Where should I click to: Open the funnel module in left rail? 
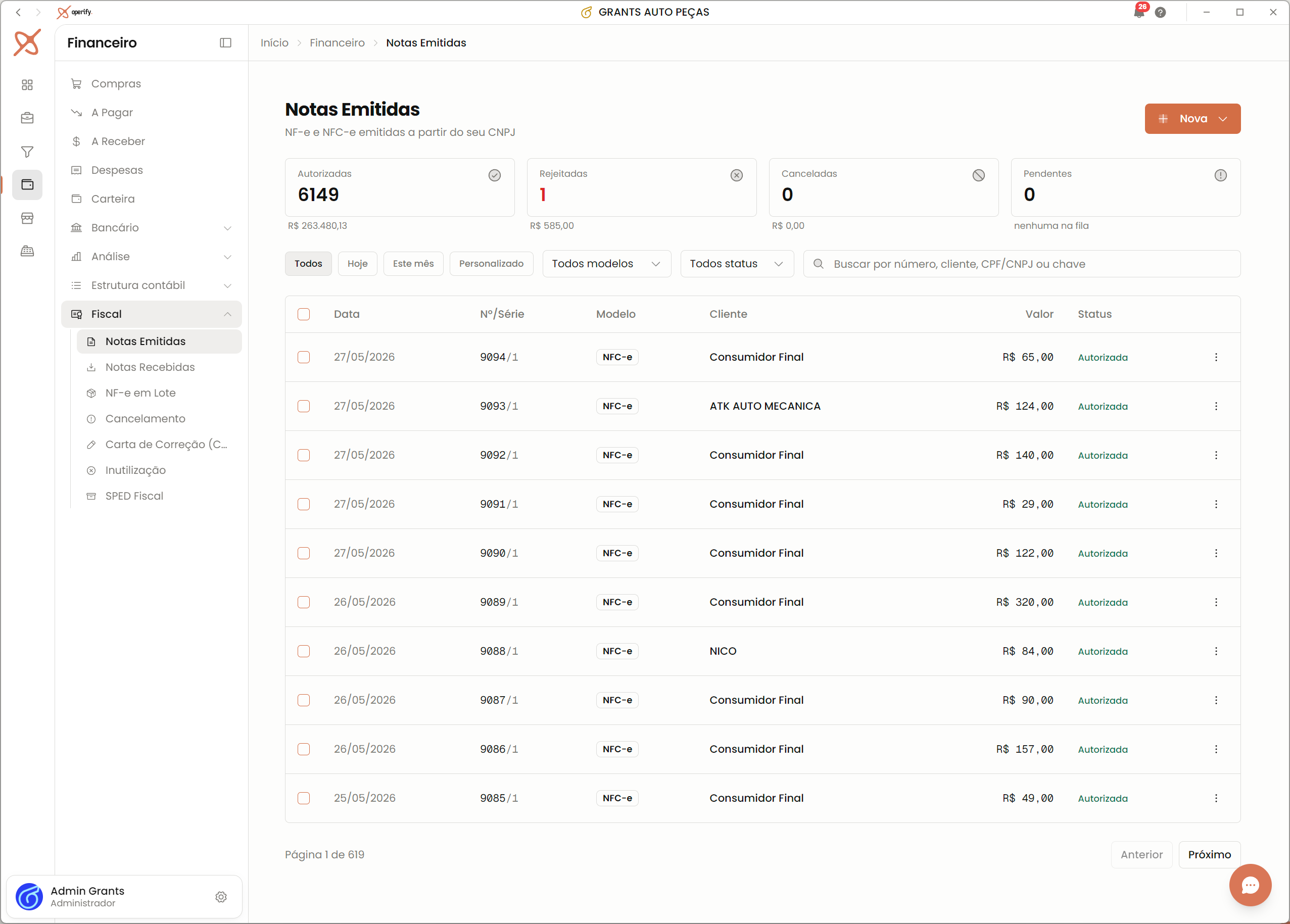click(x=27, y=152)
